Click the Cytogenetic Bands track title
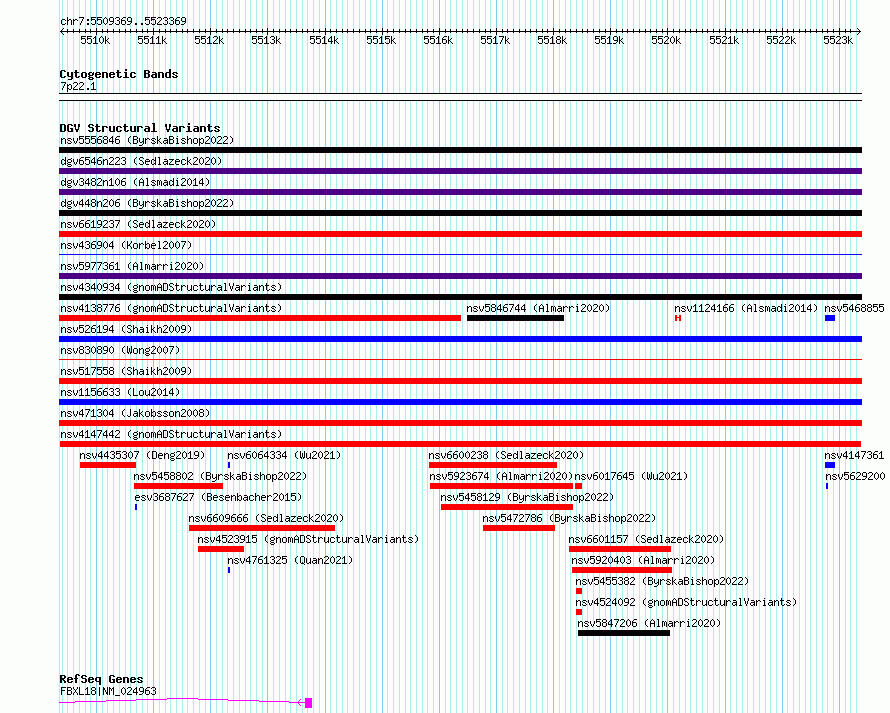This screenshot has height=713, width=890. click(119, 74)
